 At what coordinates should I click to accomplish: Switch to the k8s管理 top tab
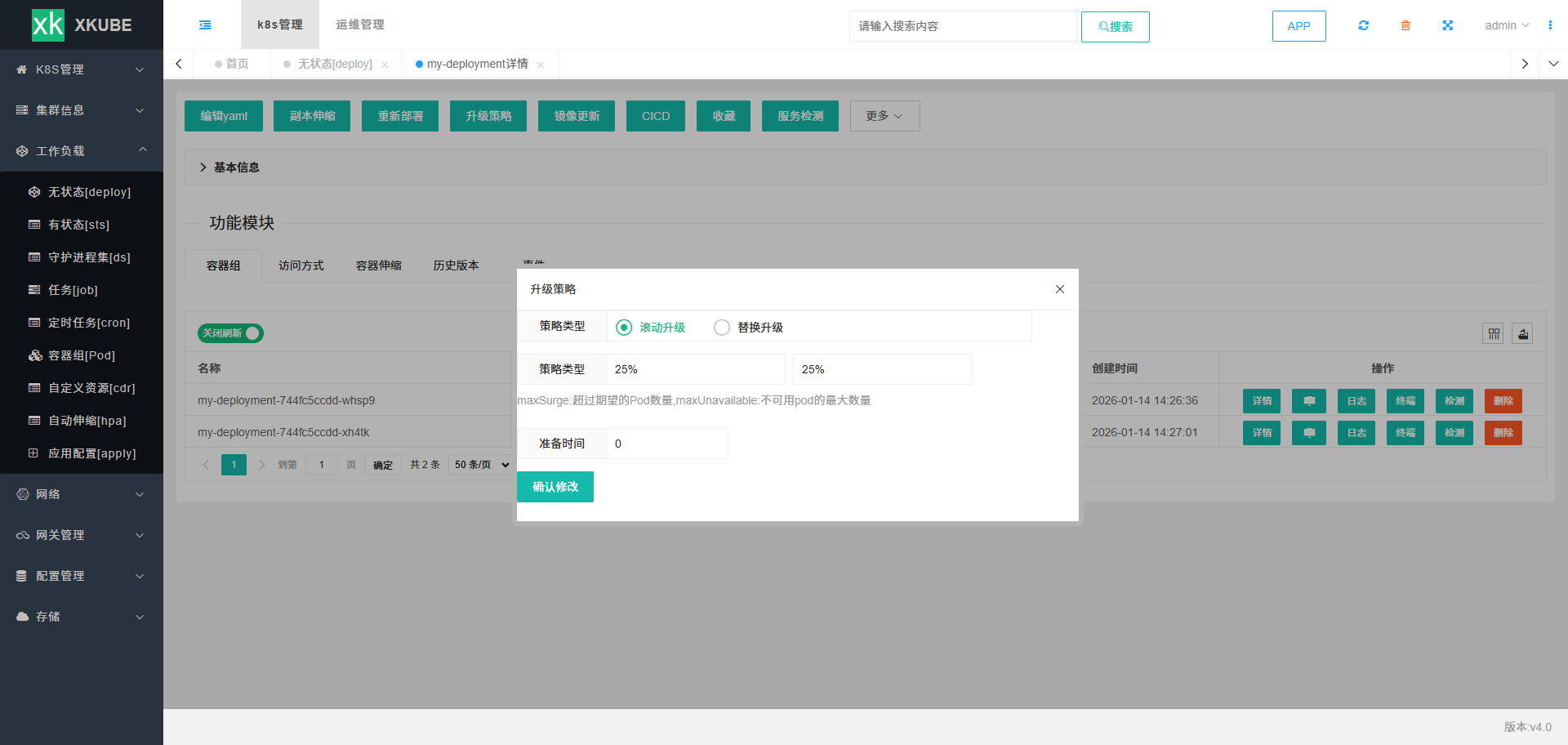pos(280,25)
